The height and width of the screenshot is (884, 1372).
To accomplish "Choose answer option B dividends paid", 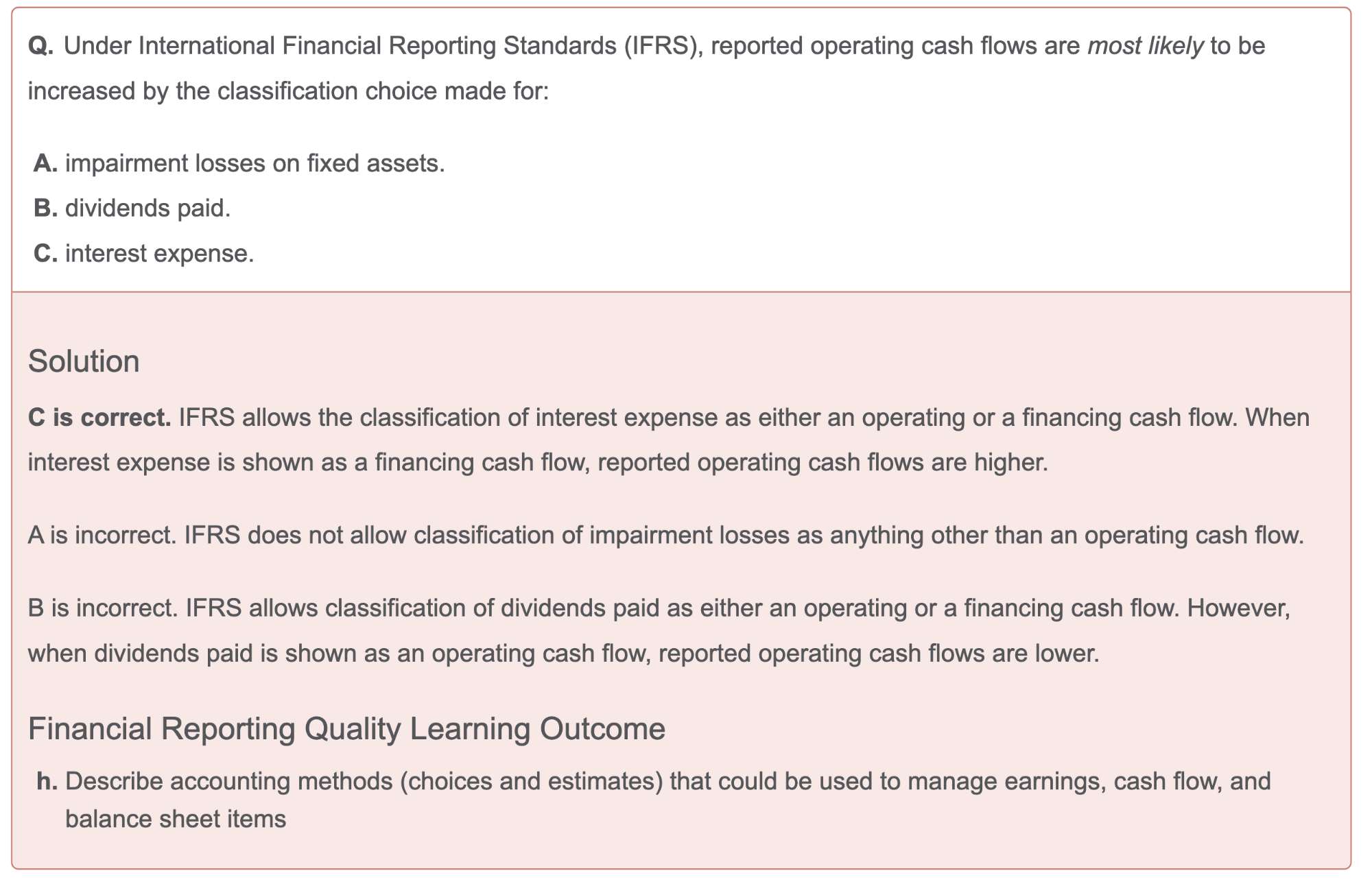I will 147,208.
